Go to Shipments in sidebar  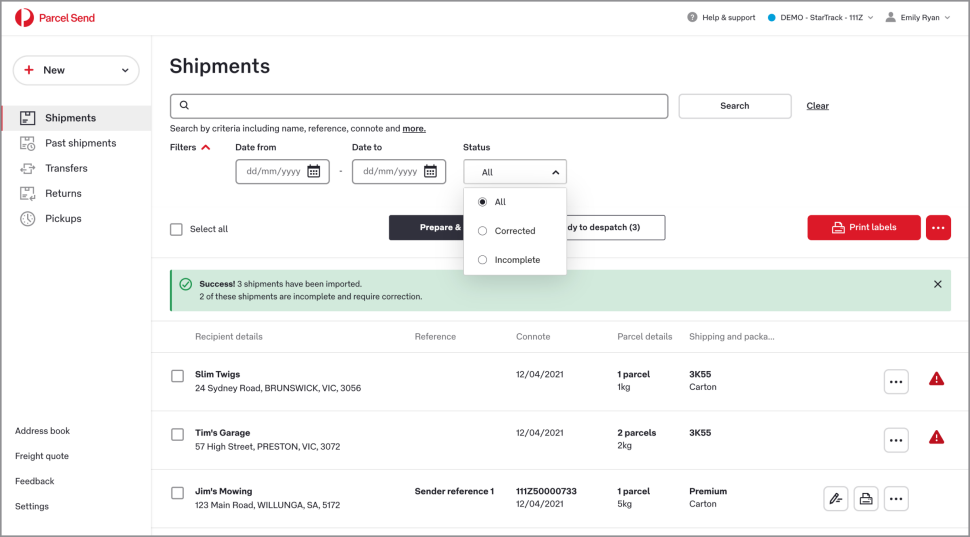pyautogui.click(x=76, y=118)
